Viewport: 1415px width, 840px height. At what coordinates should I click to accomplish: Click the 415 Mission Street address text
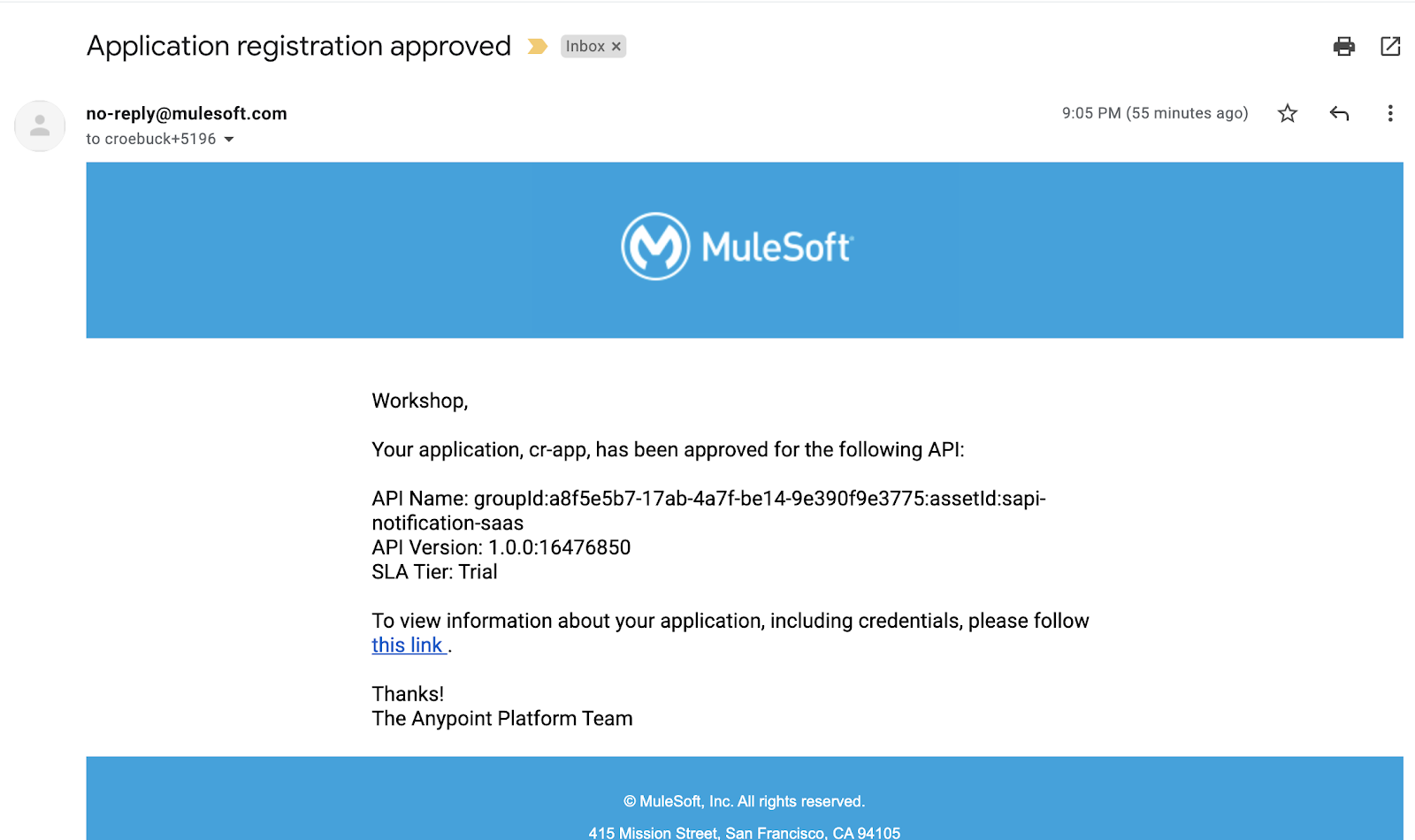tap(744, 832)
